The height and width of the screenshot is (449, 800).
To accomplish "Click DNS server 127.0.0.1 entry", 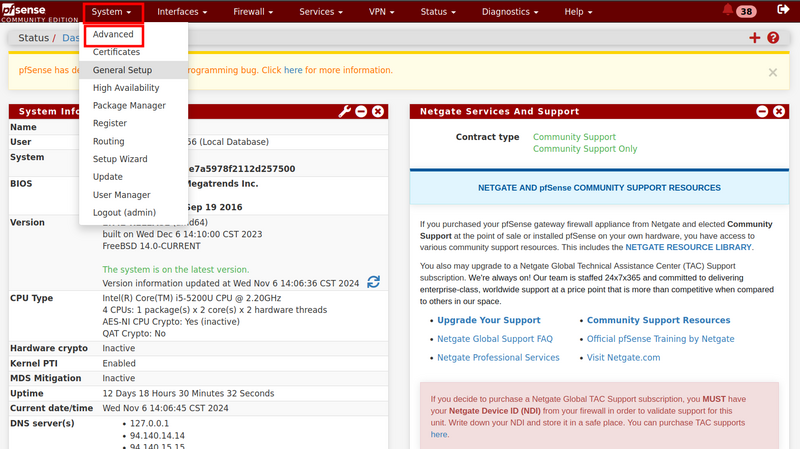I will point(149,423).
